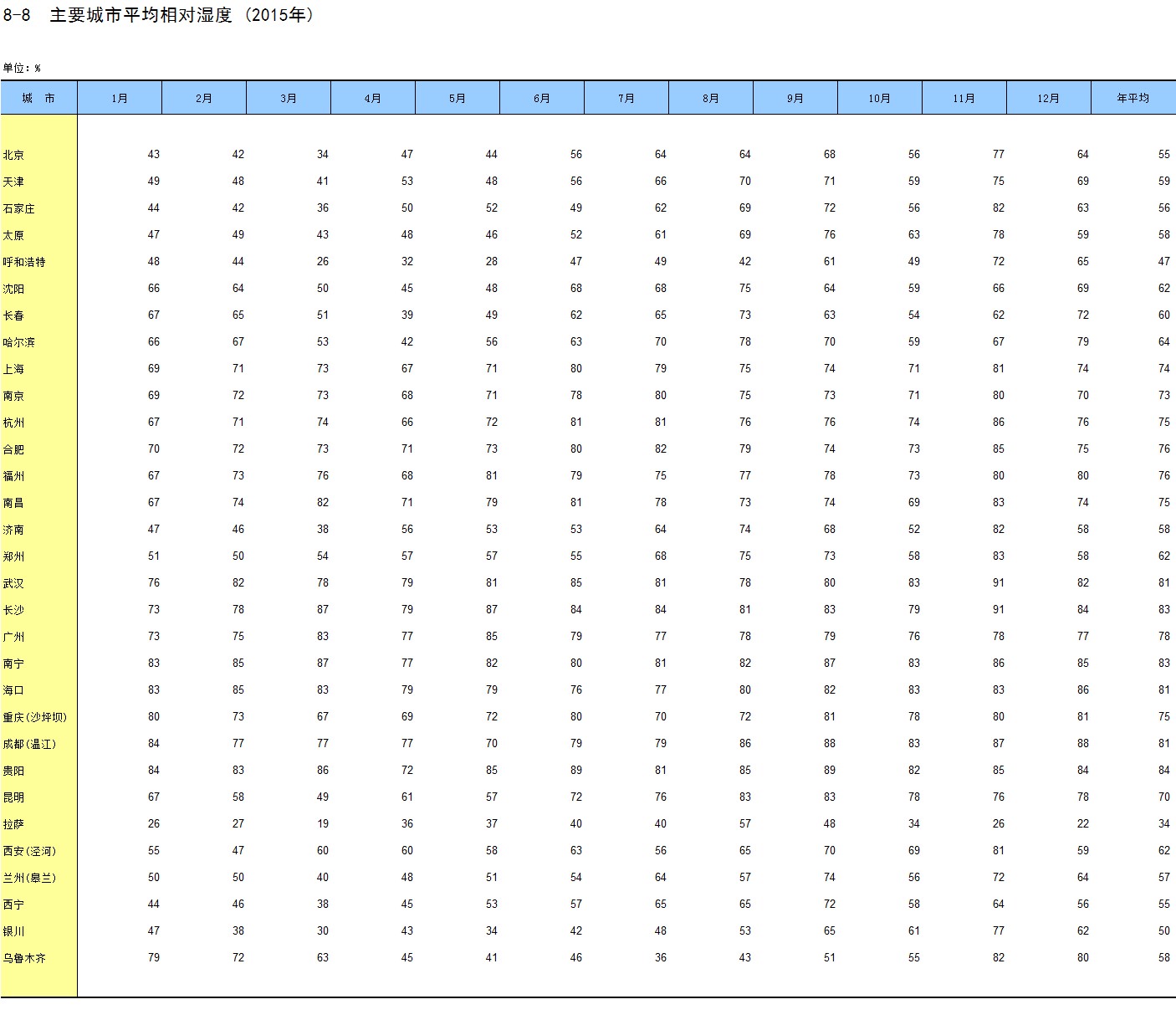The image size is (1176, 1025).
Task: Click the 年平均 column header
Action: click(1133, 98)
